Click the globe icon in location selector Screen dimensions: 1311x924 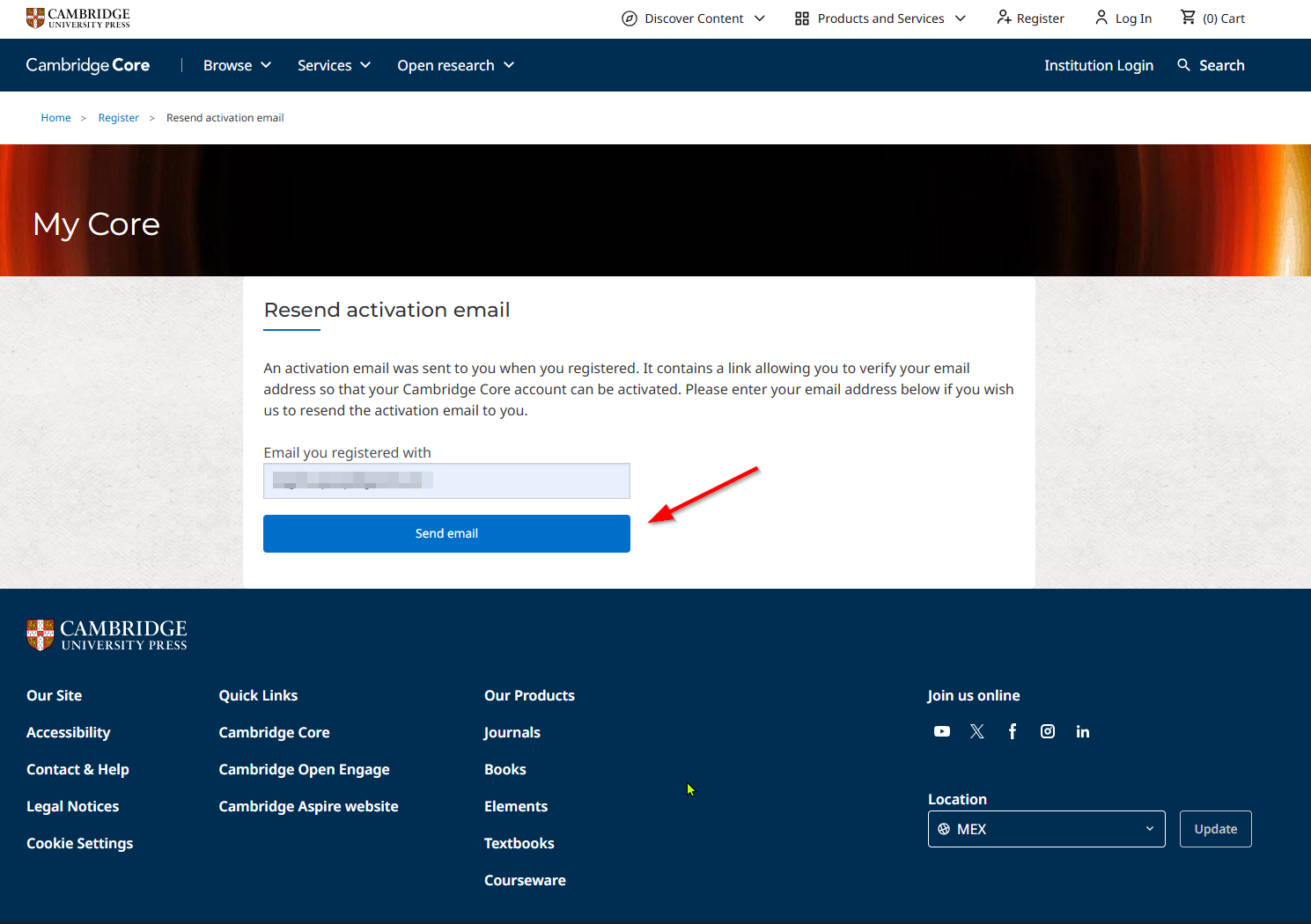[944, 829]
